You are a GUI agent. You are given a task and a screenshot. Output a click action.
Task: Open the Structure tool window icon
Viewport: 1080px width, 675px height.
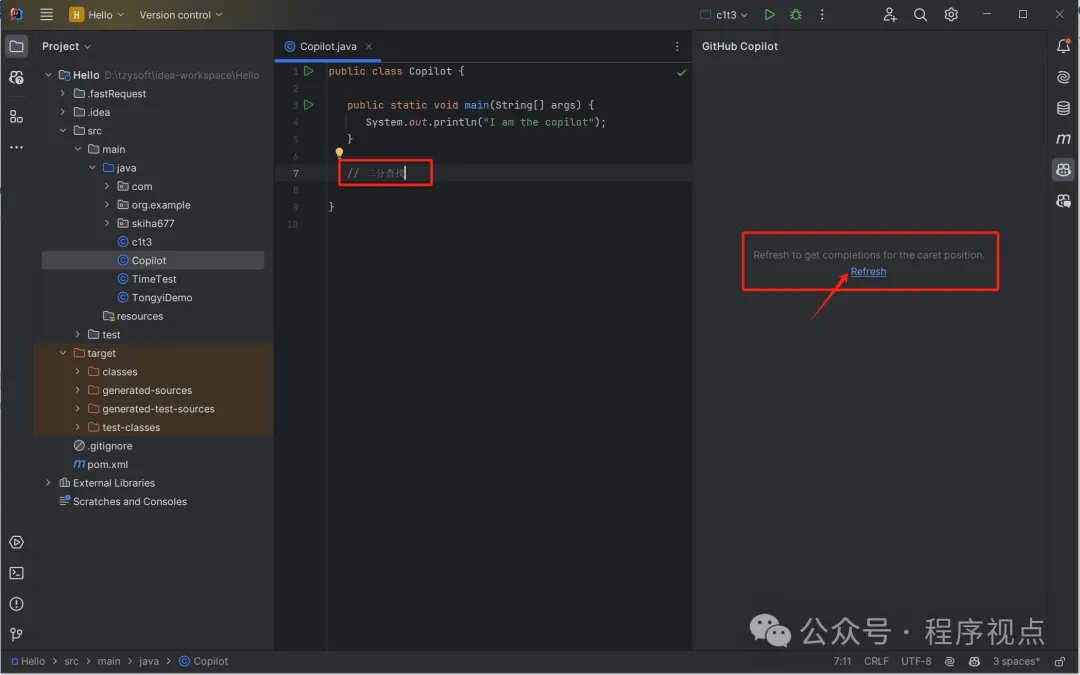[17, 117]
